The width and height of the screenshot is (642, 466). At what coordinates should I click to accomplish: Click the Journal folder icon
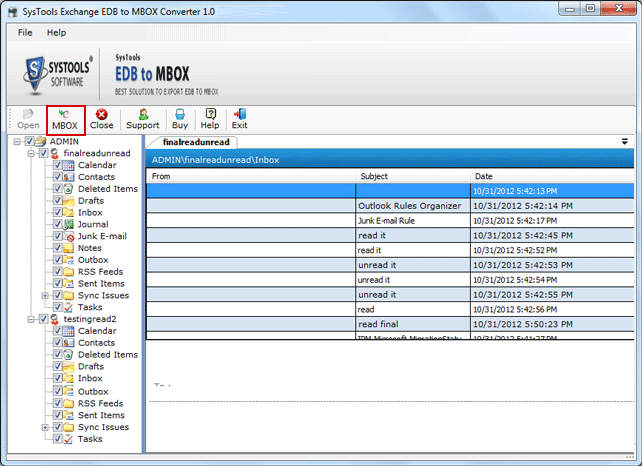coord(68,224)
